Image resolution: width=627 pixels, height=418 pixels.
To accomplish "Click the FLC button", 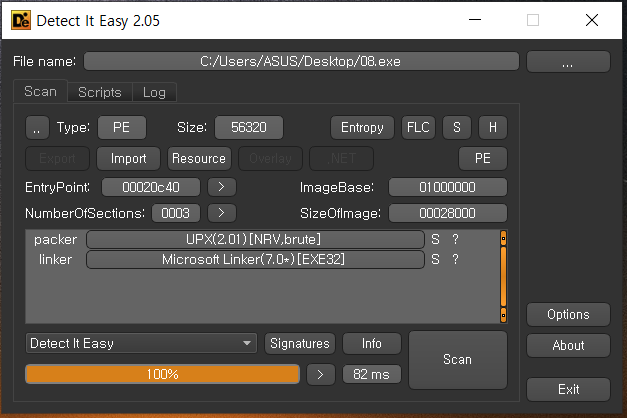I will tap(418, 128).
